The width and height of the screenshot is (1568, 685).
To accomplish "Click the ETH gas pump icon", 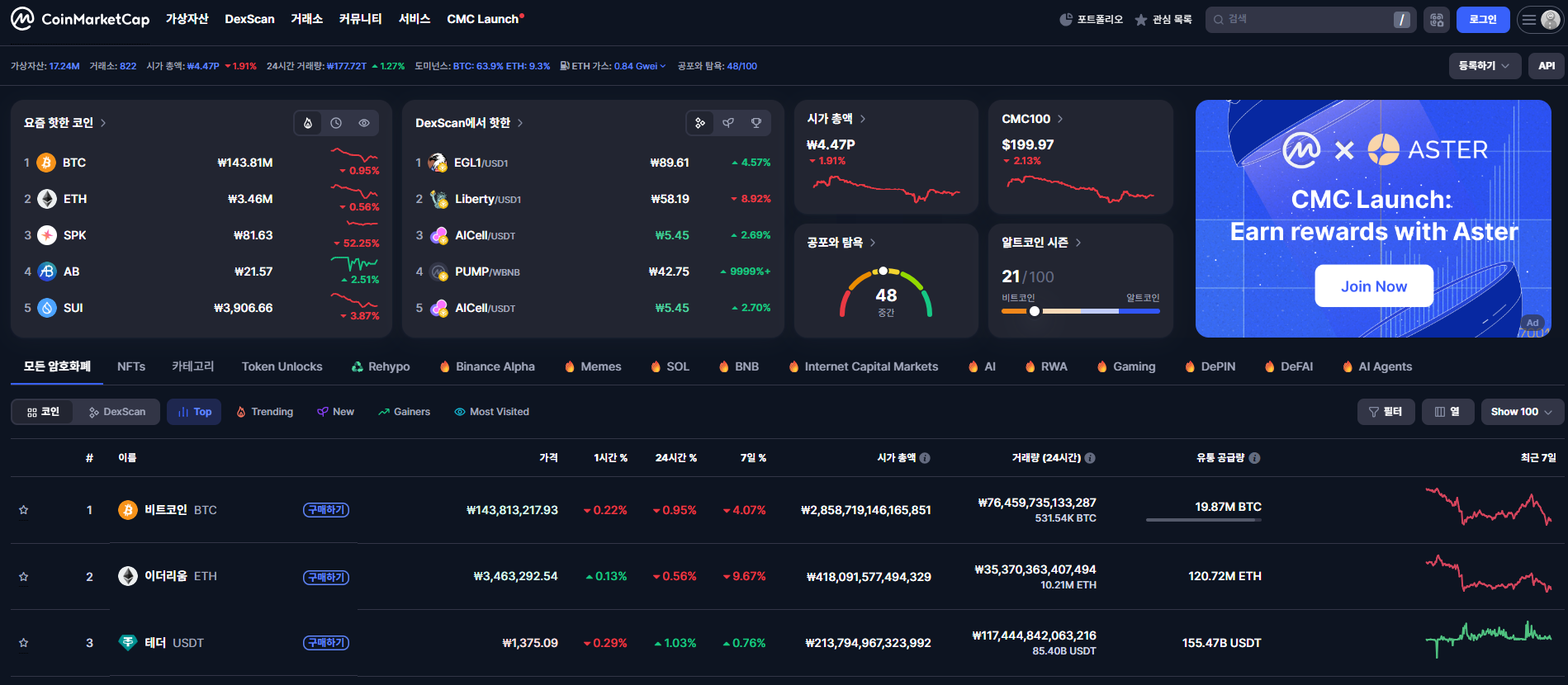I will (x=565, y=66).
